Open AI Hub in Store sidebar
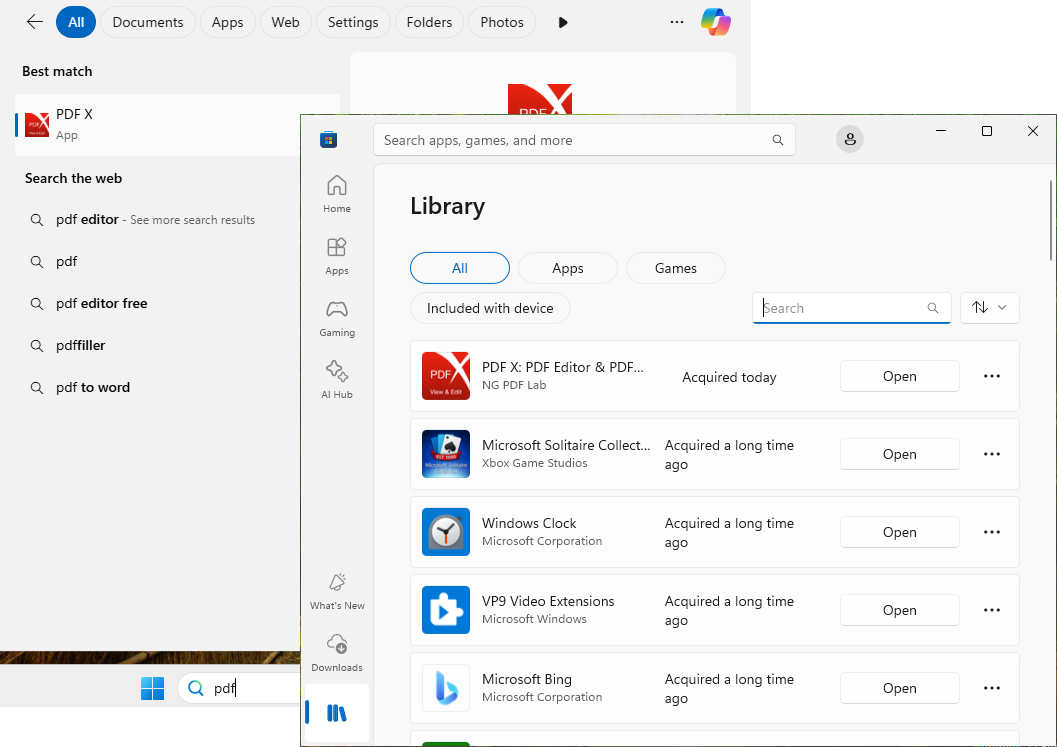The image size is (1057, 747). click(336, 380)
